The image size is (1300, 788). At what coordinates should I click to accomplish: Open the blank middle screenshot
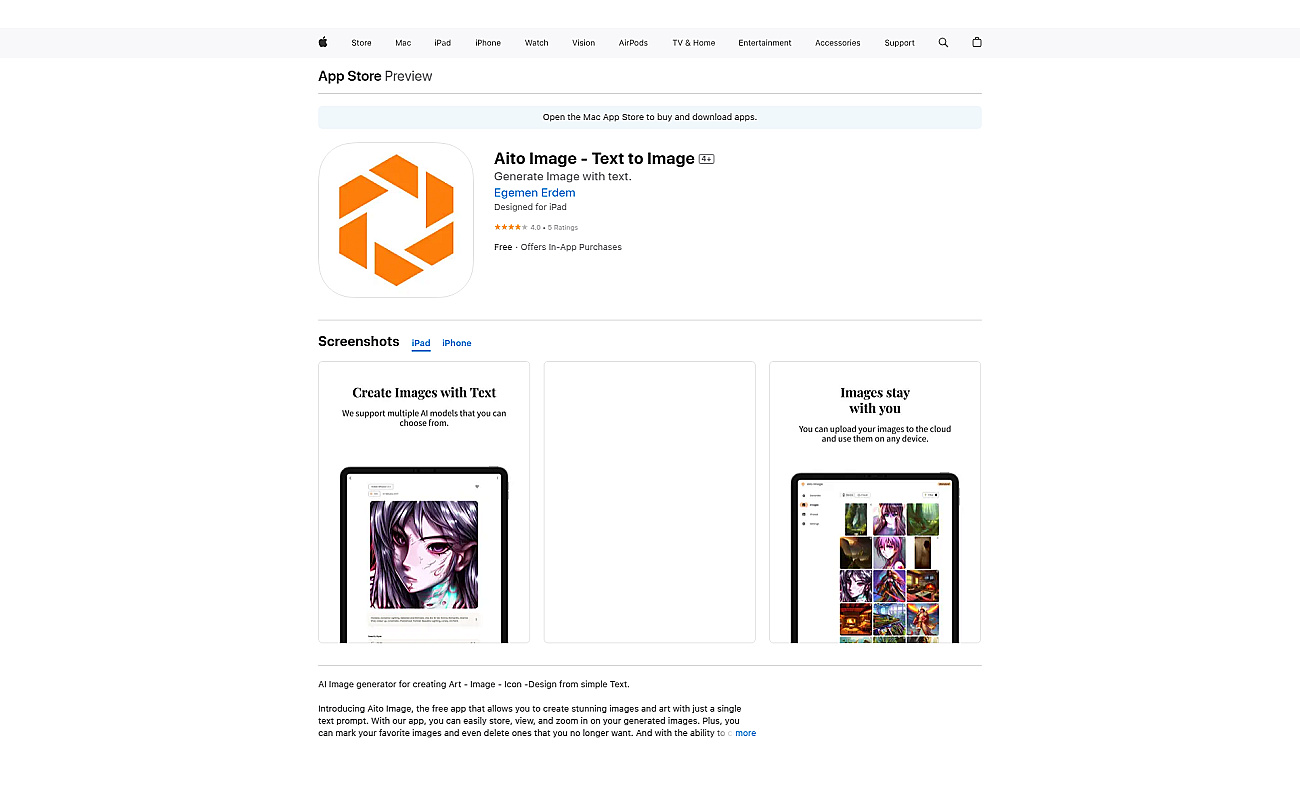[x=650, y=502]
